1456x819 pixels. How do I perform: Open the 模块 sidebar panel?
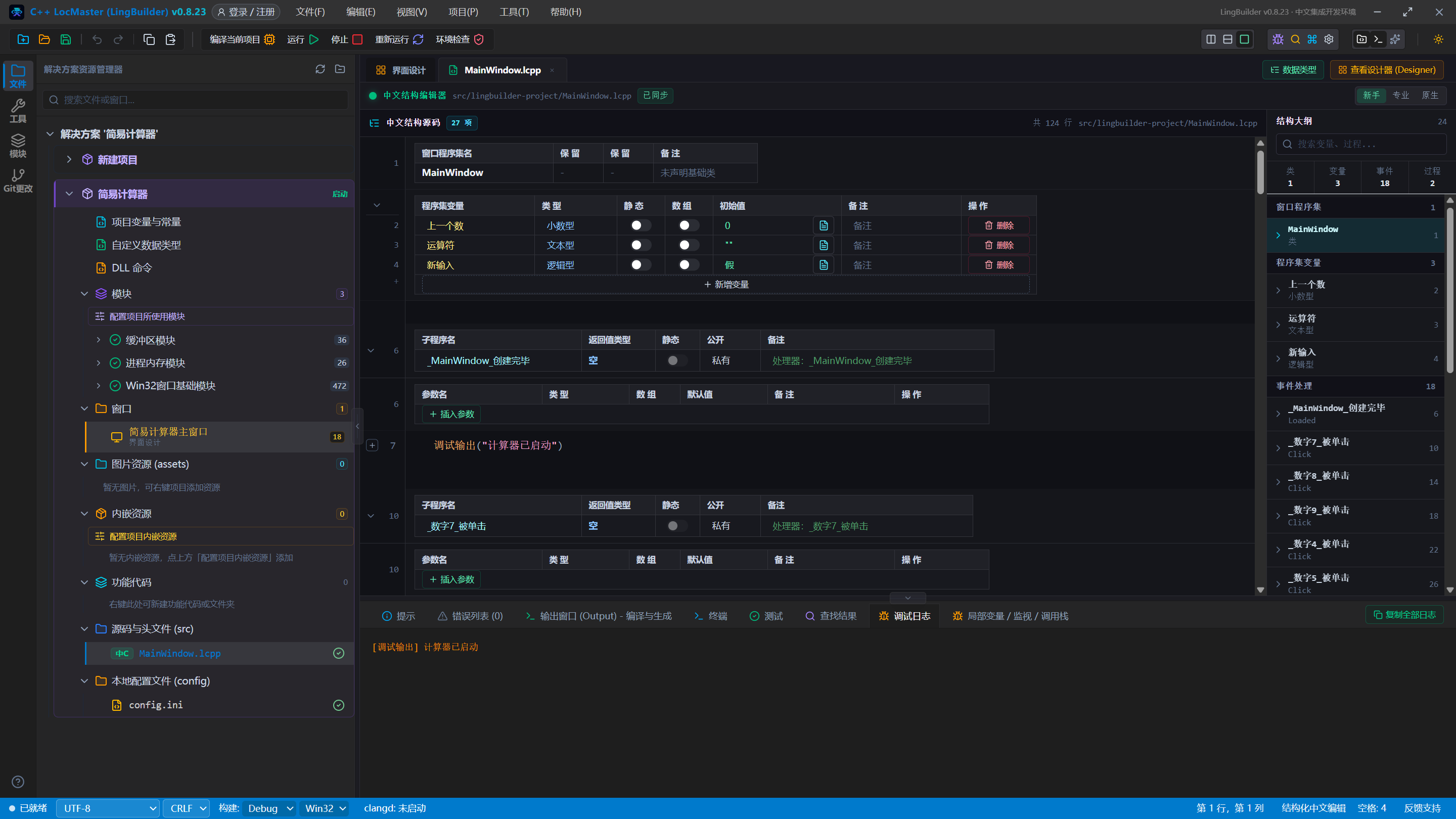point(18,146)
